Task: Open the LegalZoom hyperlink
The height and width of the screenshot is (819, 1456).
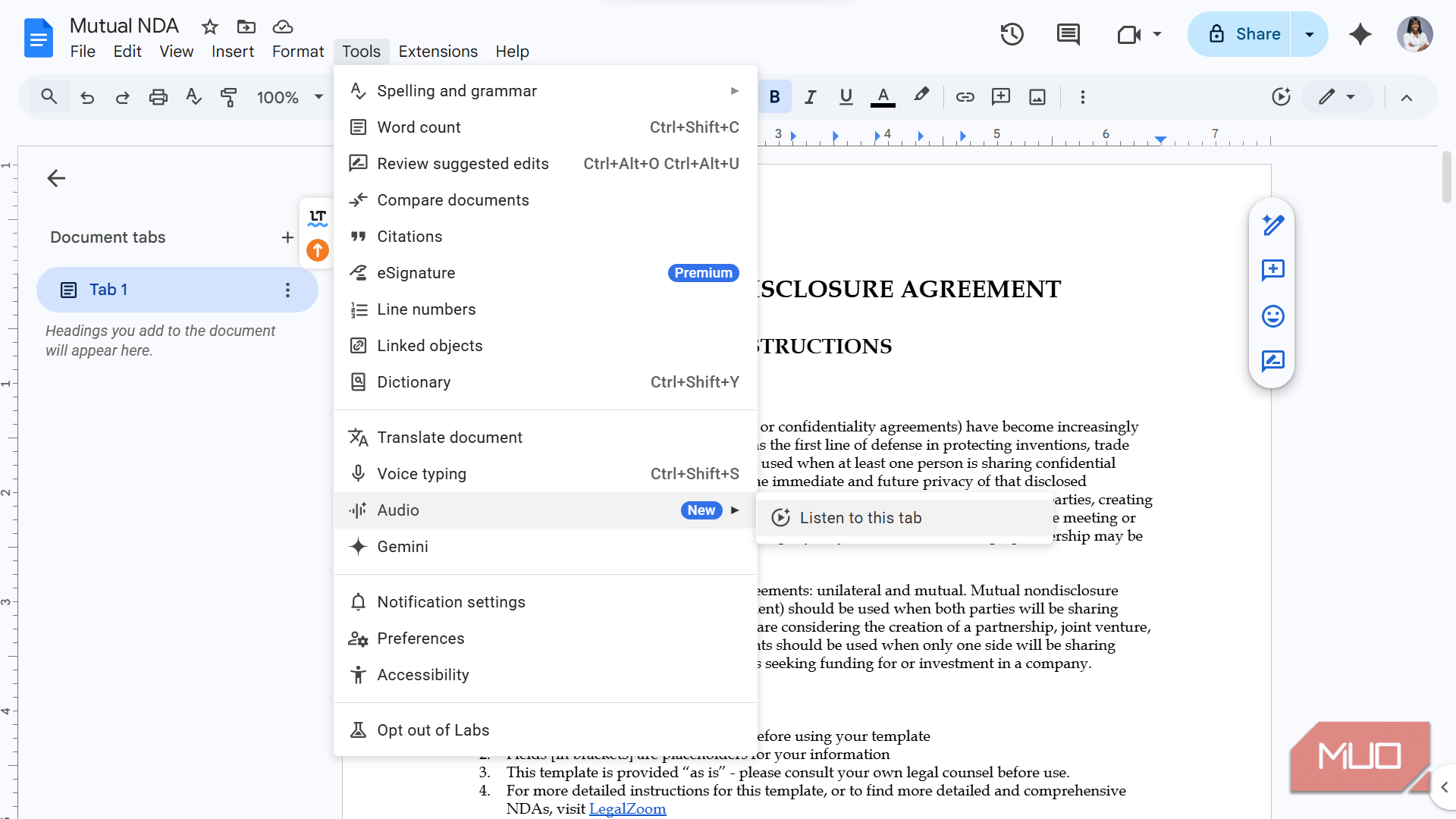Action: 627,809
